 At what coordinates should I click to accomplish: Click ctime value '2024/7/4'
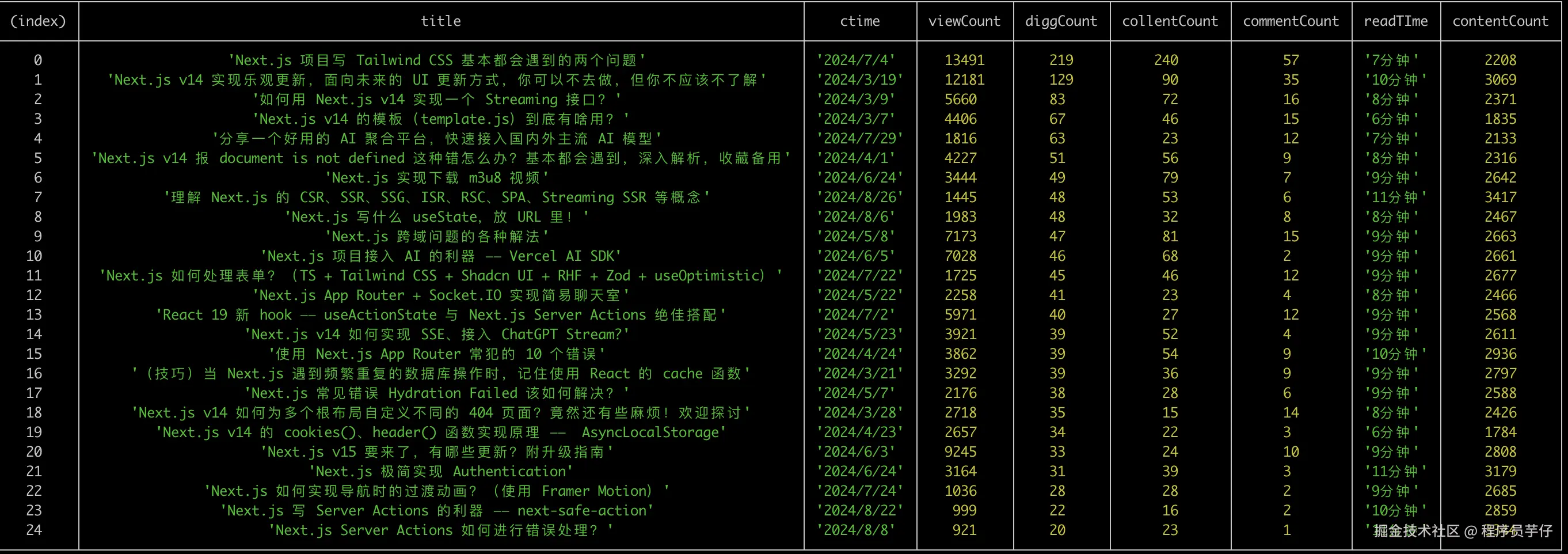(x=855, y=60)
